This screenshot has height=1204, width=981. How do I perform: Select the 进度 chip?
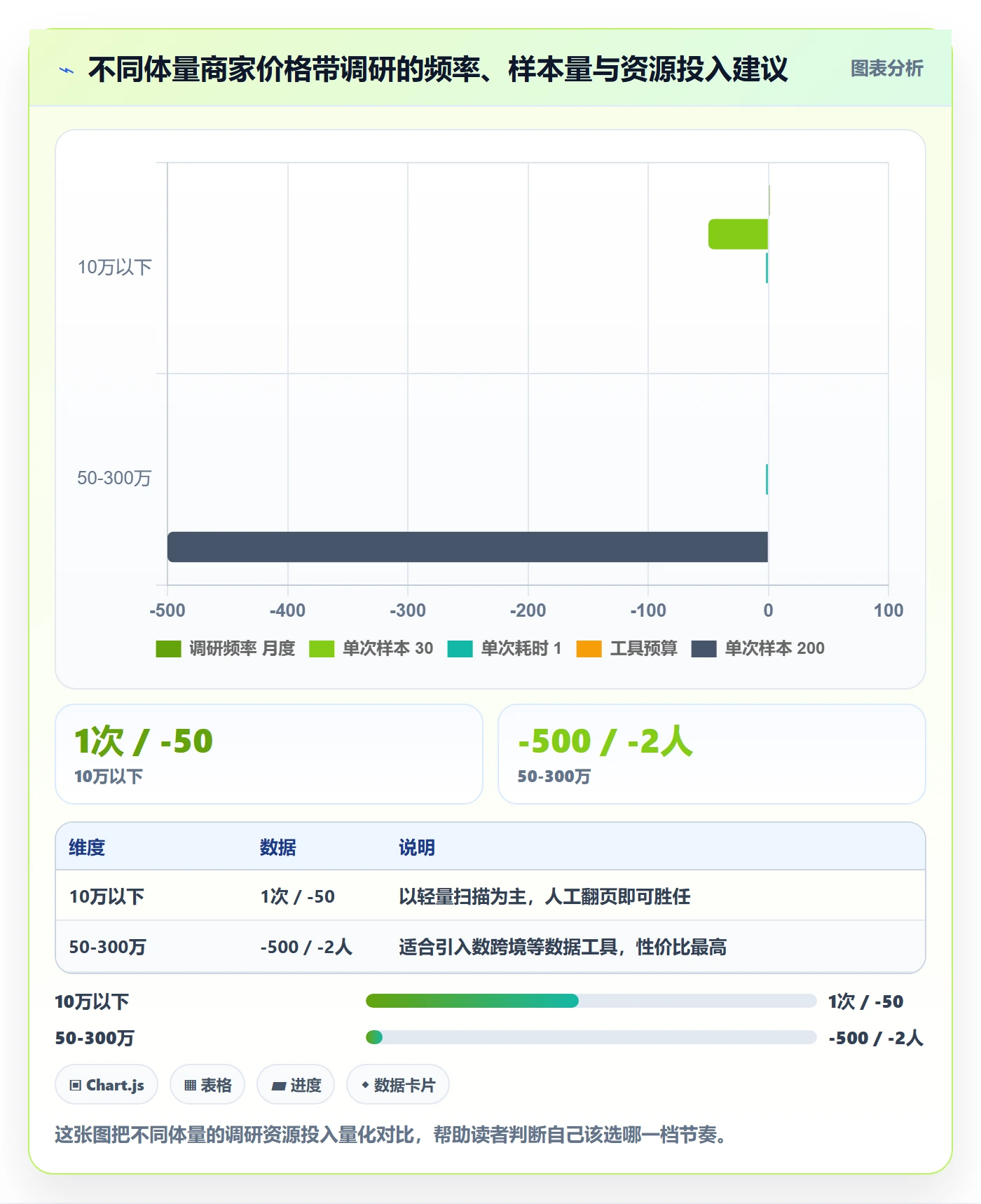[x=296, y=1085]
